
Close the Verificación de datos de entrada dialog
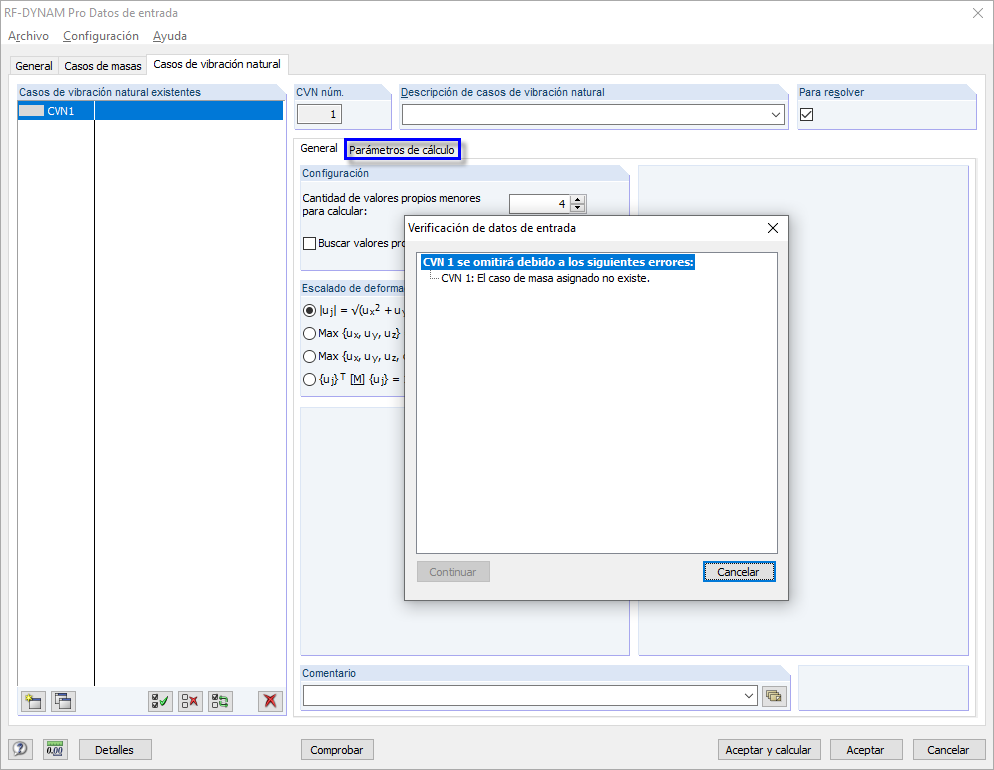coord(773,228)
